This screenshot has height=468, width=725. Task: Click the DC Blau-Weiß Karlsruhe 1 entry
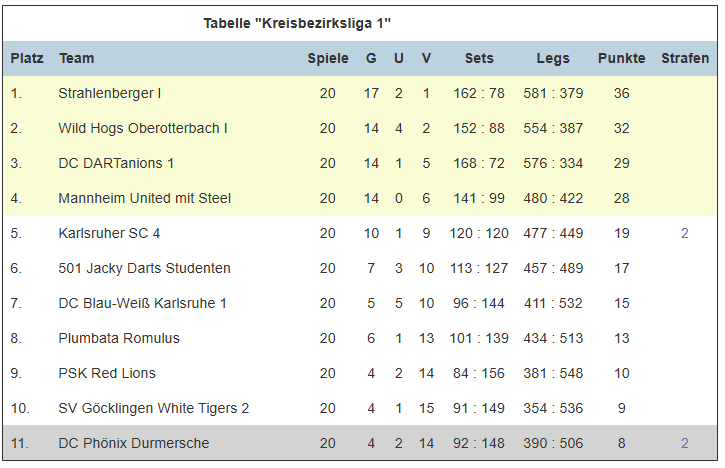[x=142, y=303]
